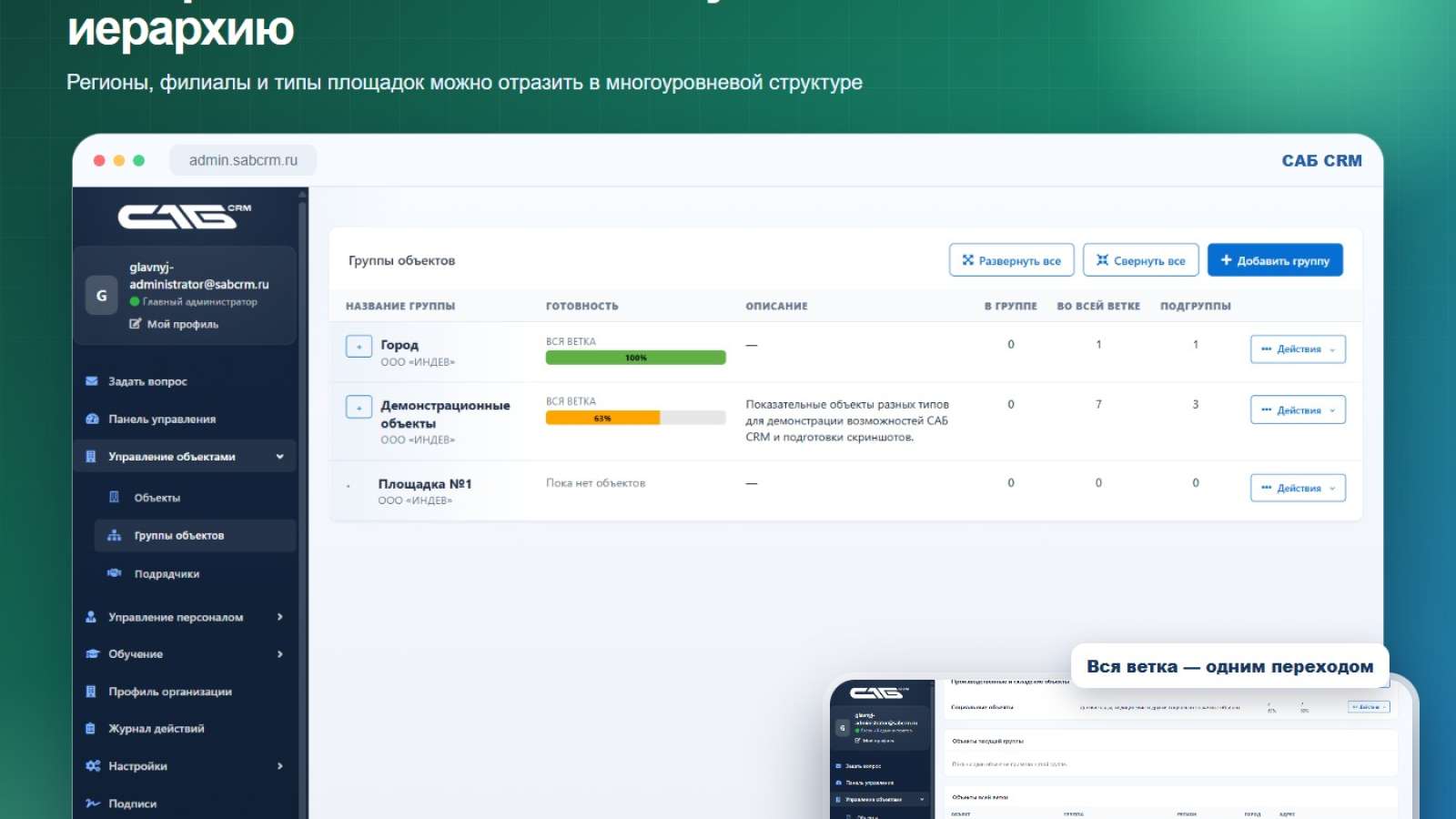
Task: Click the handshake icon beside Подрядчики
Action: point(114,573)
